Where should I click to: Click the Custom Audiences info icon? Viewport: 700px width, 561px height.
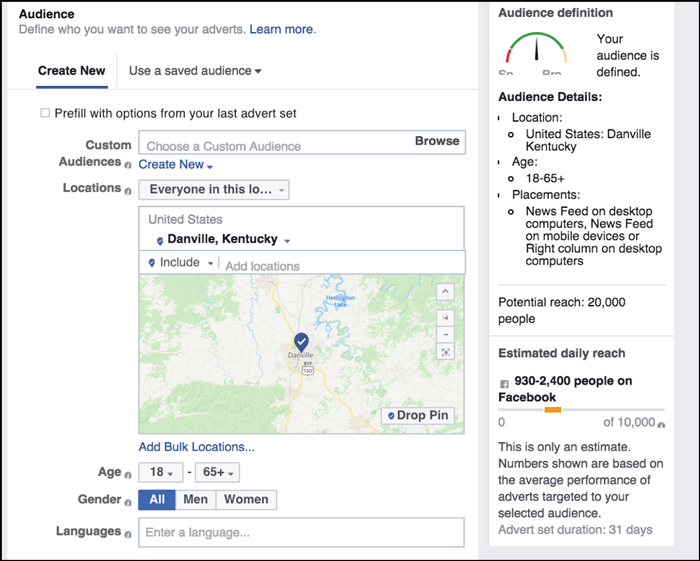128,165
